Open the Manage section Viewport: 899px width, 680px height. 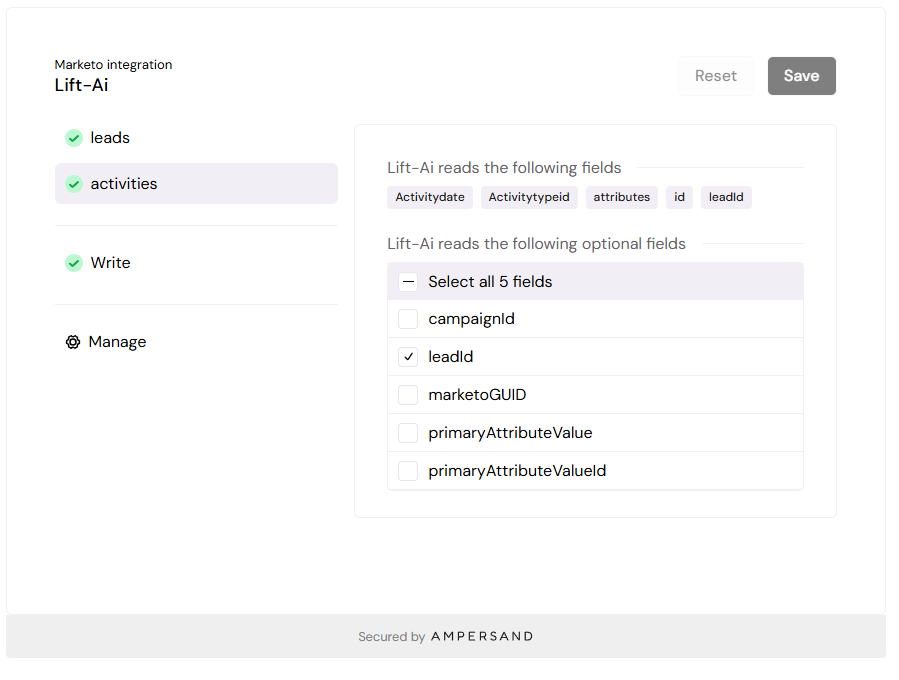(196, 342)
